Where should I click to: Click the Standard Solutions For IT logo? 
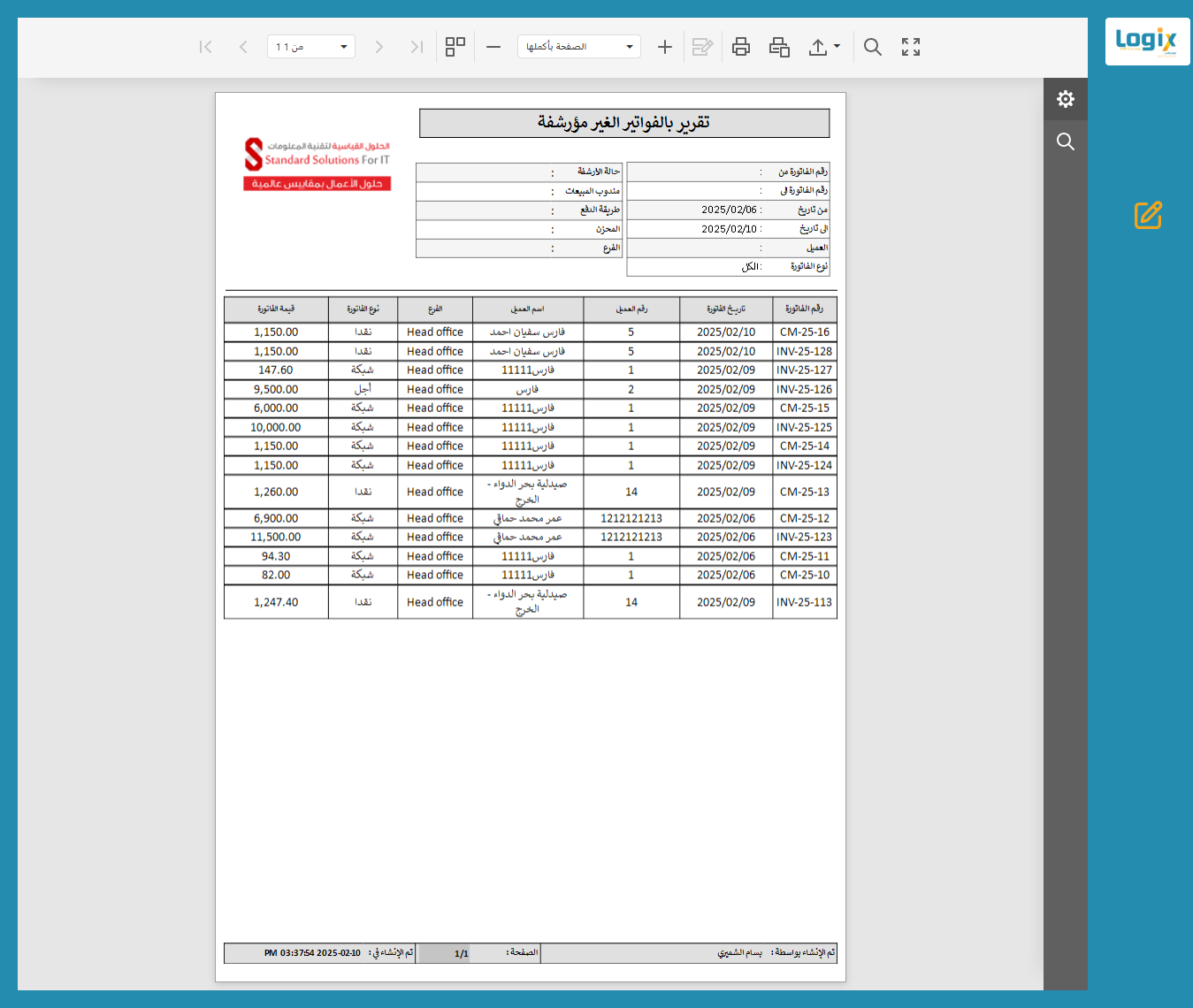click(x=317, y=164)
